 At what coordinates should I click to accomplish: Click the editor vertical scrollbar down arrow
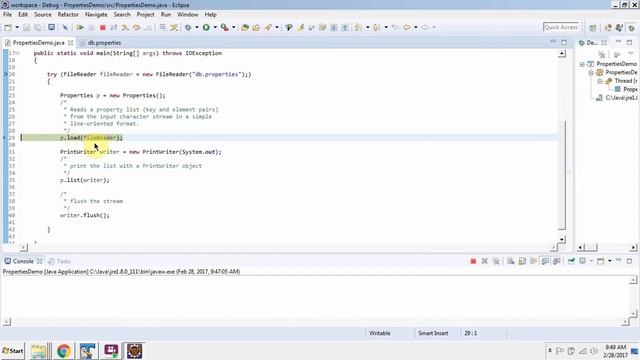click(x=562, y=239)
